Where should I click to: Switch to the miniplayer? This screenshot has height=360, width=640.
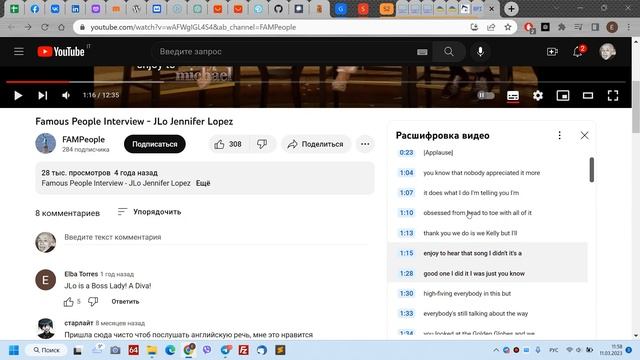pyautogui.click(x=563, y=96)
